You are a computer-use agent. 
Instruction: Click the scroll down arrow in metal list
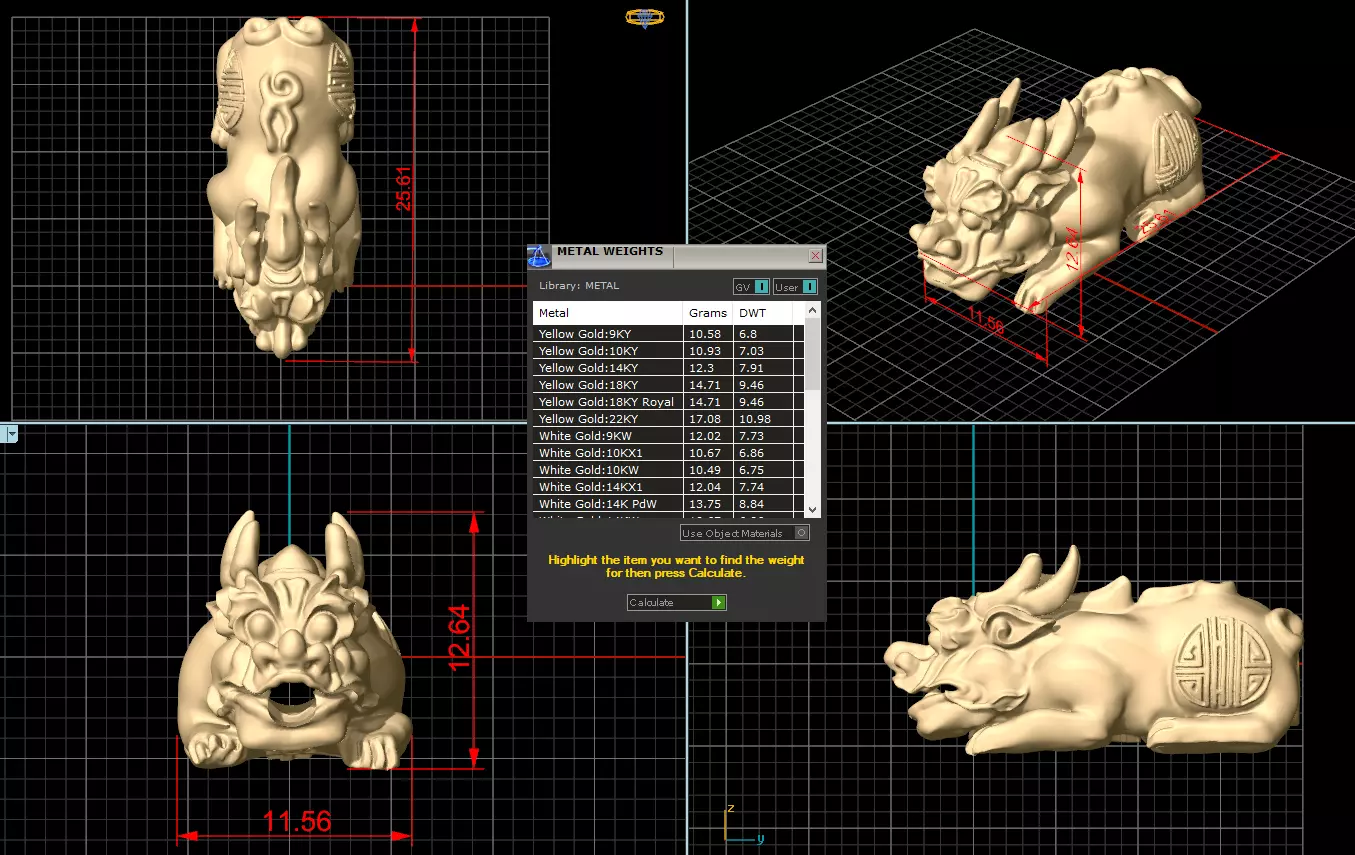pyautogui.click(x=813, y=509)
